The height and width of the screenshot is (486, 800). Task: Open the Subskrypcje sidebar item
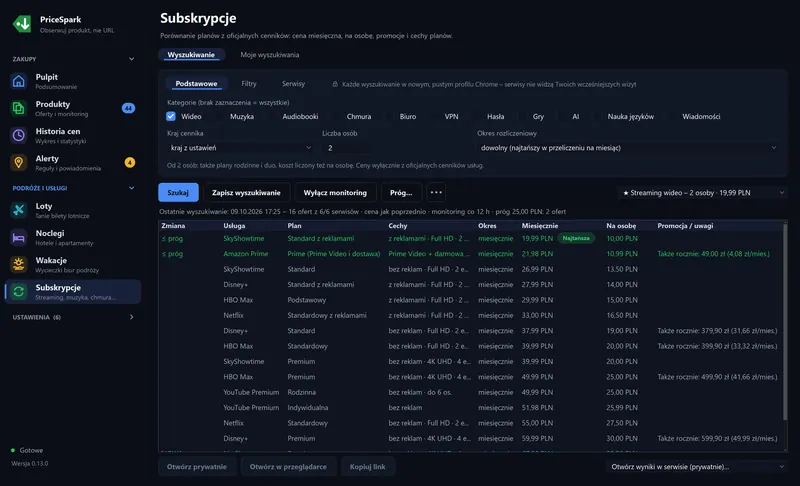73,291
